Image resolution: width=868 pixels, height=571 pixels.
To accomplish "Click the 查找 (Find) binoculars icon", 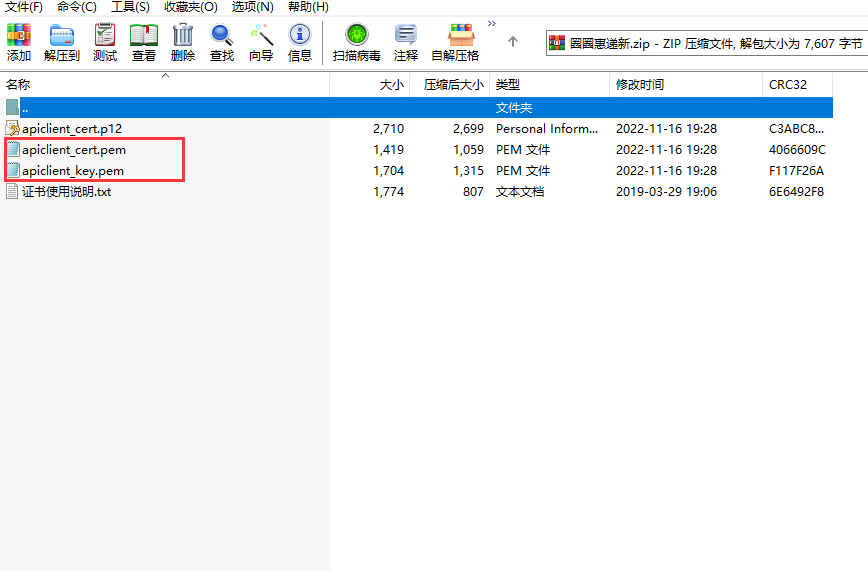I will (222, 42).
